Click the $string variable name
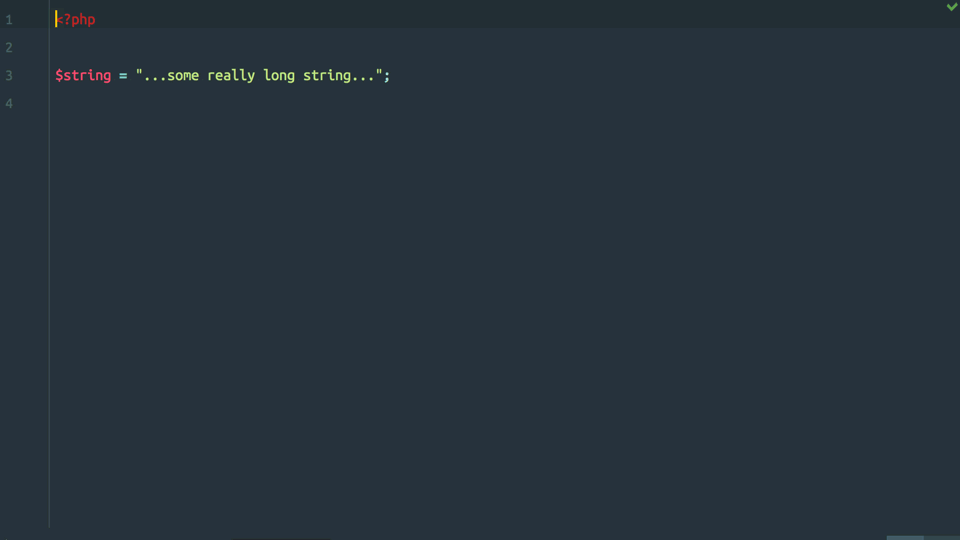 (x=83, y=75)
